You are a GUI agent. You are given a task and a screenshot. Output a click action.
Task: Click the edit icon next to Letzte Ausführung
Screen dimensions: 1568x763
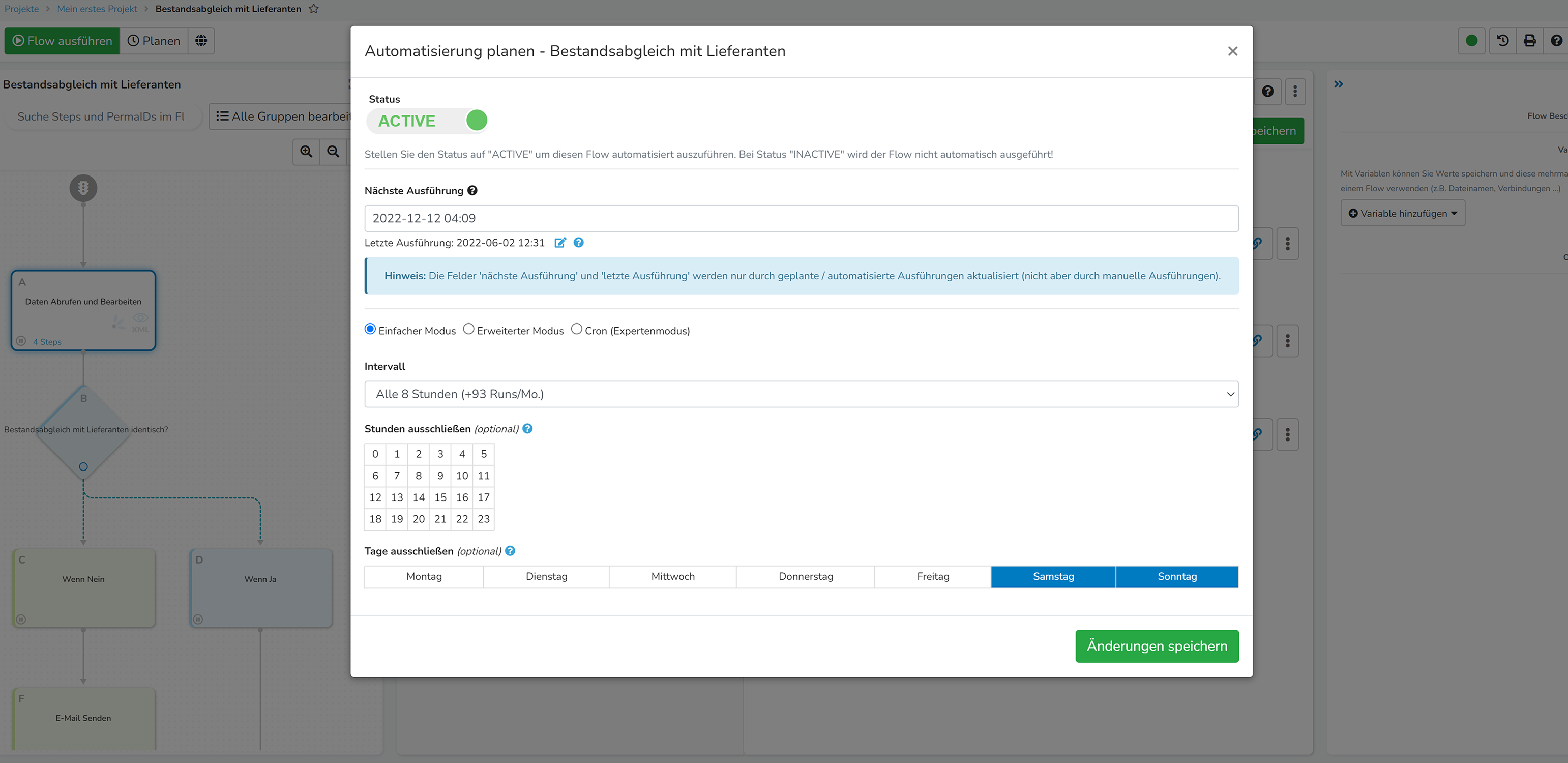coord(560,242)
